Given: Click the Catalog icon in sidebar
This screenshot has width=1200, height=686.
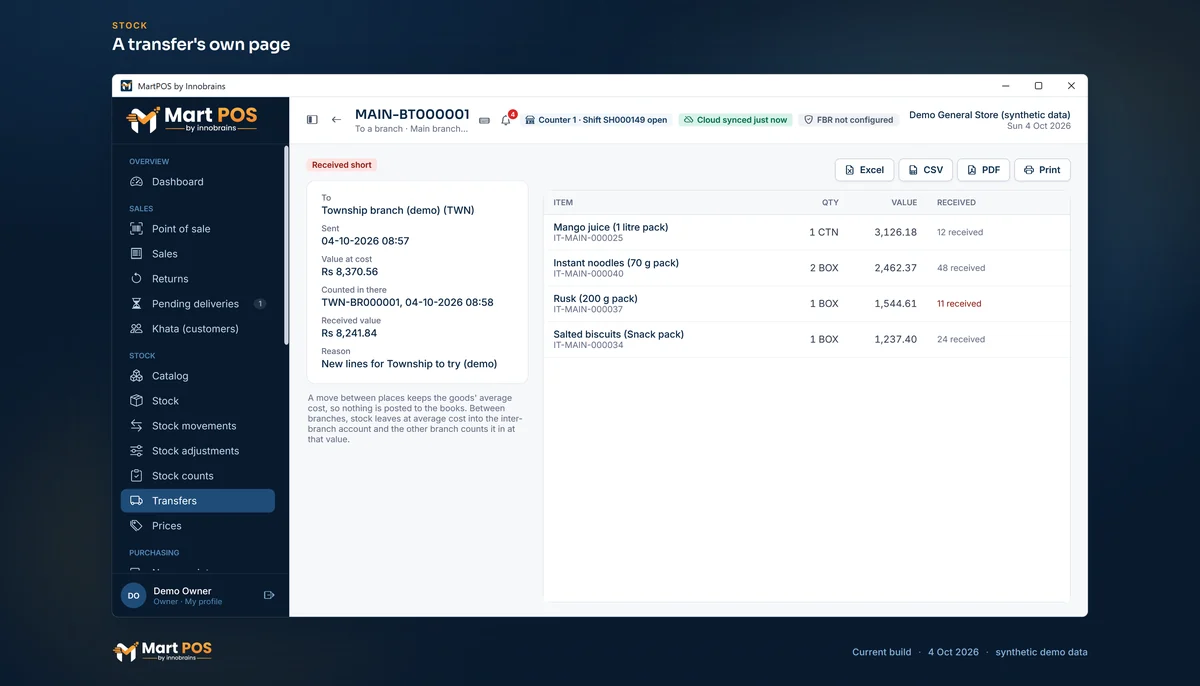Looking at the screenshot, I should coord(137,376).
